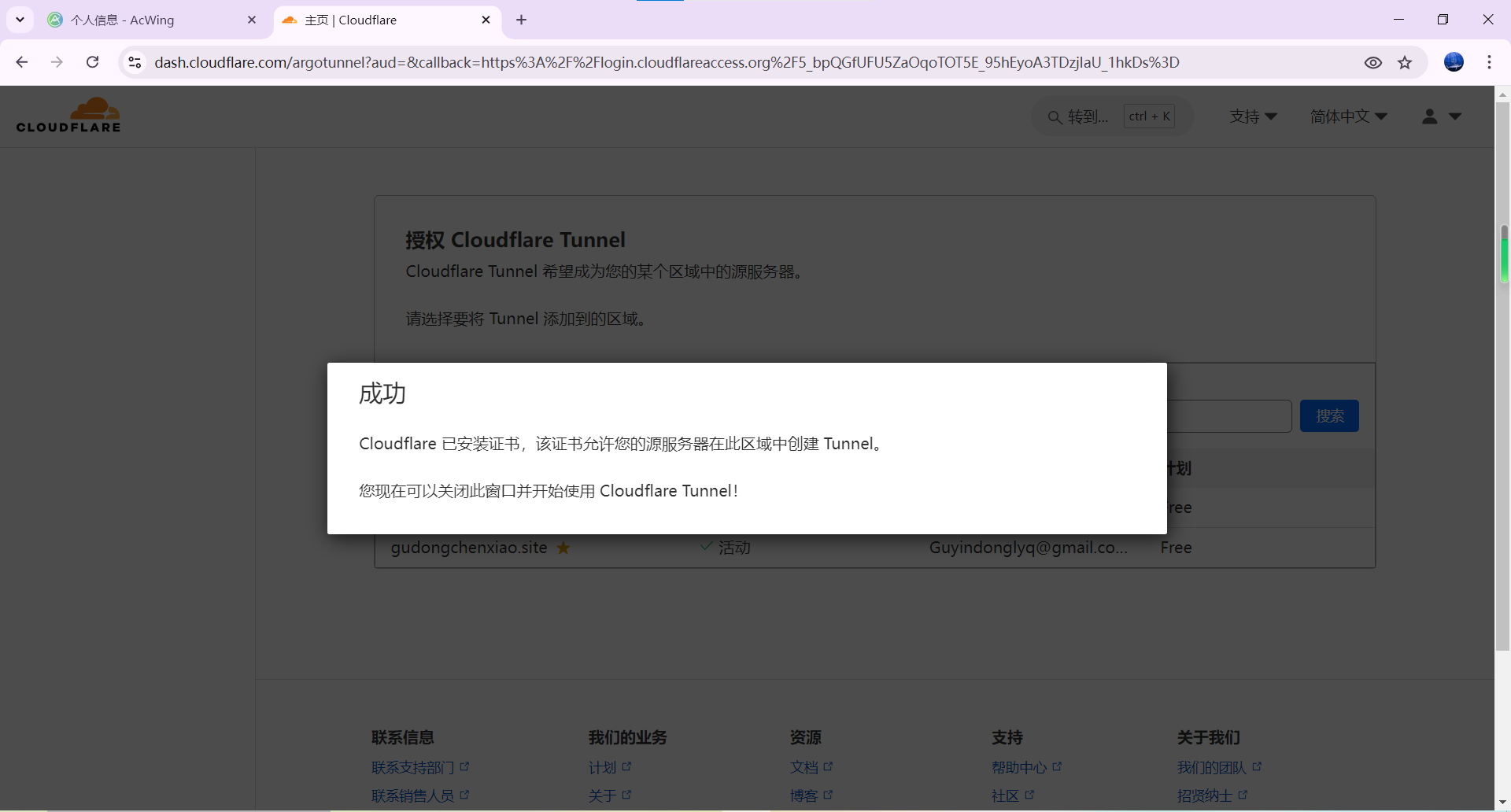Open the 计划 footer link

coord(610,767)
